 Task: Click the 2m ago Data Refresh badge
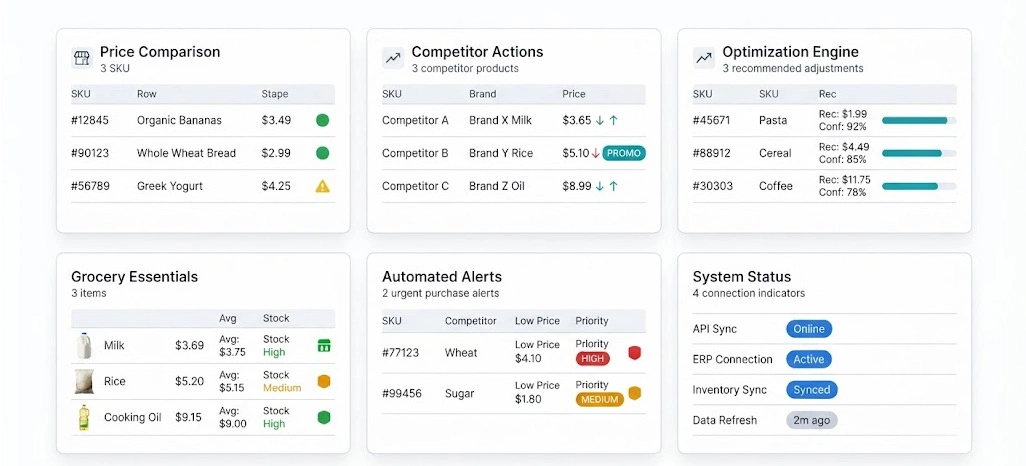click(811, 420)
